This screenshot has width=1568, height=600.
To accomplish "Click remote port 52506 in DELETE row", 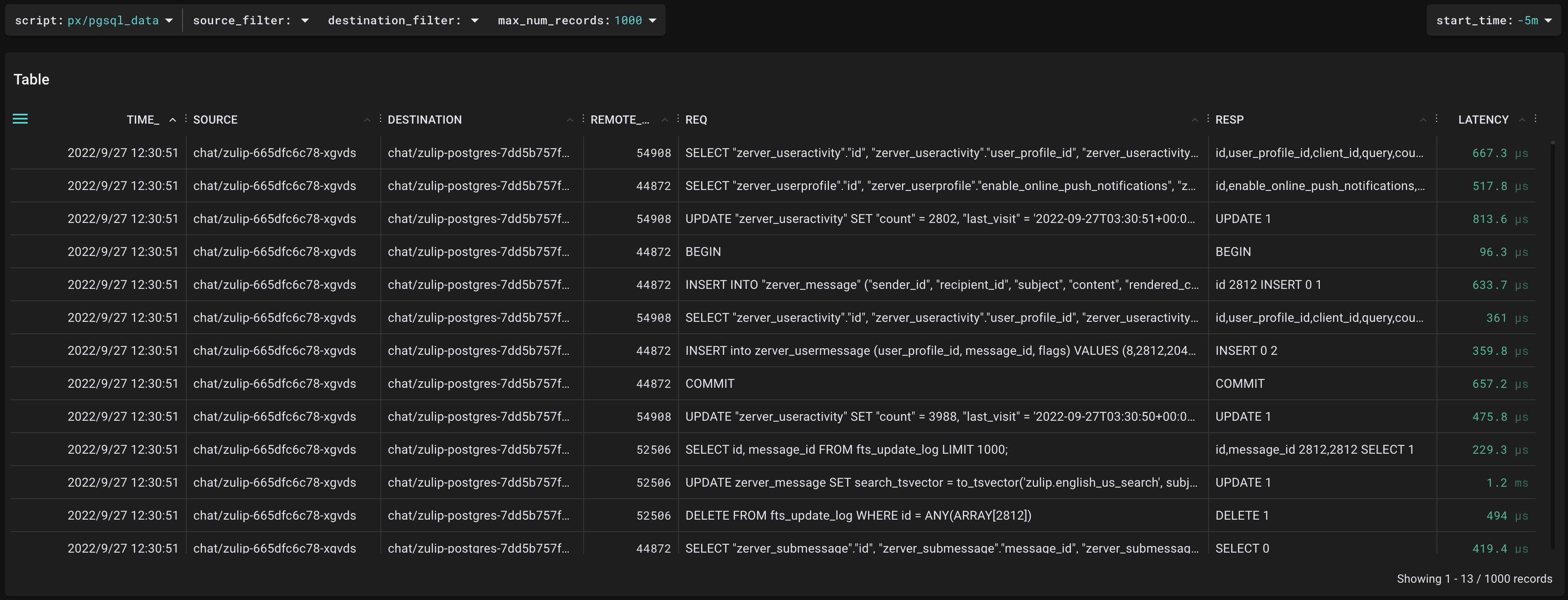I will (x=653, y=516).
